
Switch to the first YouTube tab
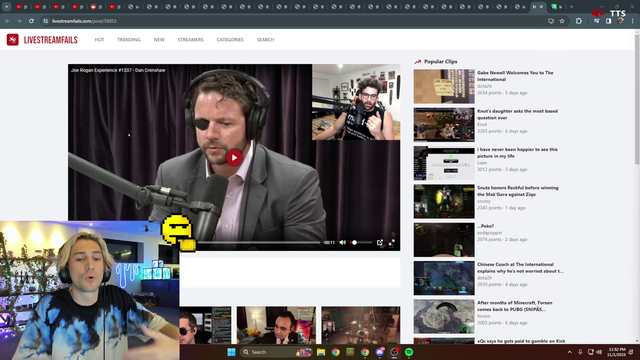[x=21, y=7]
